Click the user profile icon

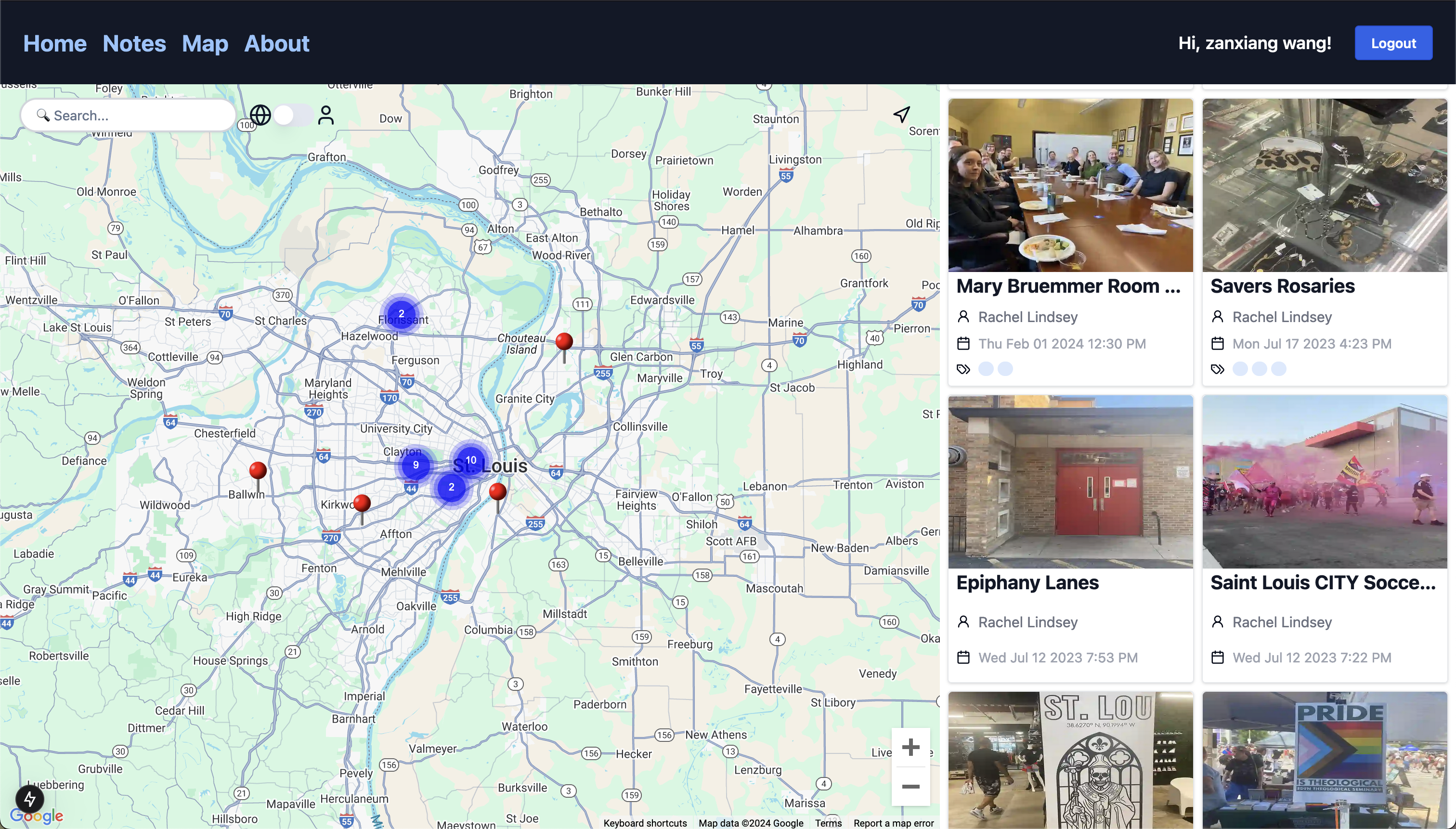(x=326, y=115)
